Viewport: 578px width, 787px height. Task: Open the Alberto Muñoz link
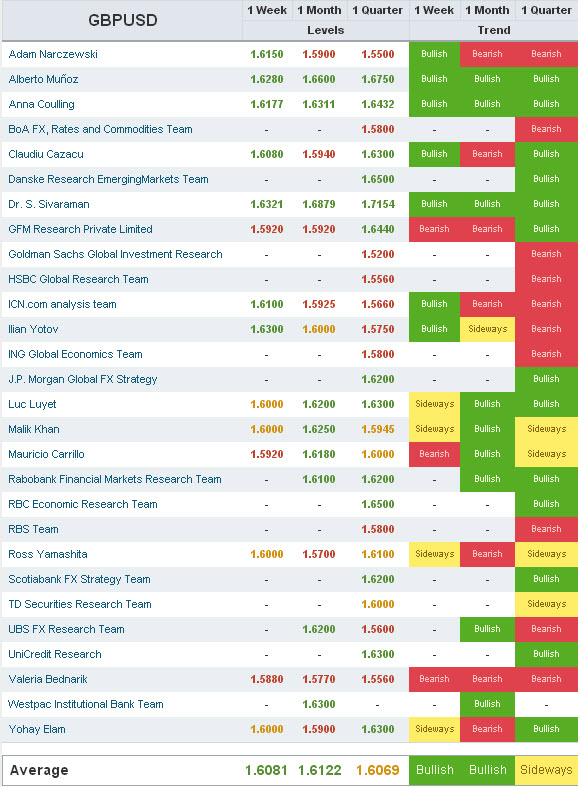tap(43, 79)
